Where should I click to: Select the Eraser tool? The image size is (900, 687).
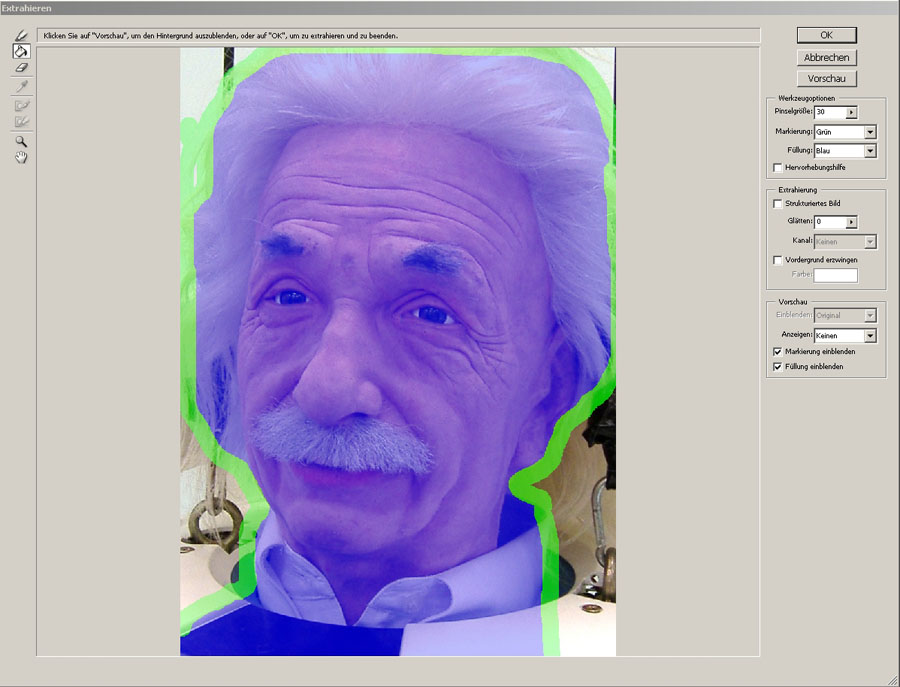[20, 67]
